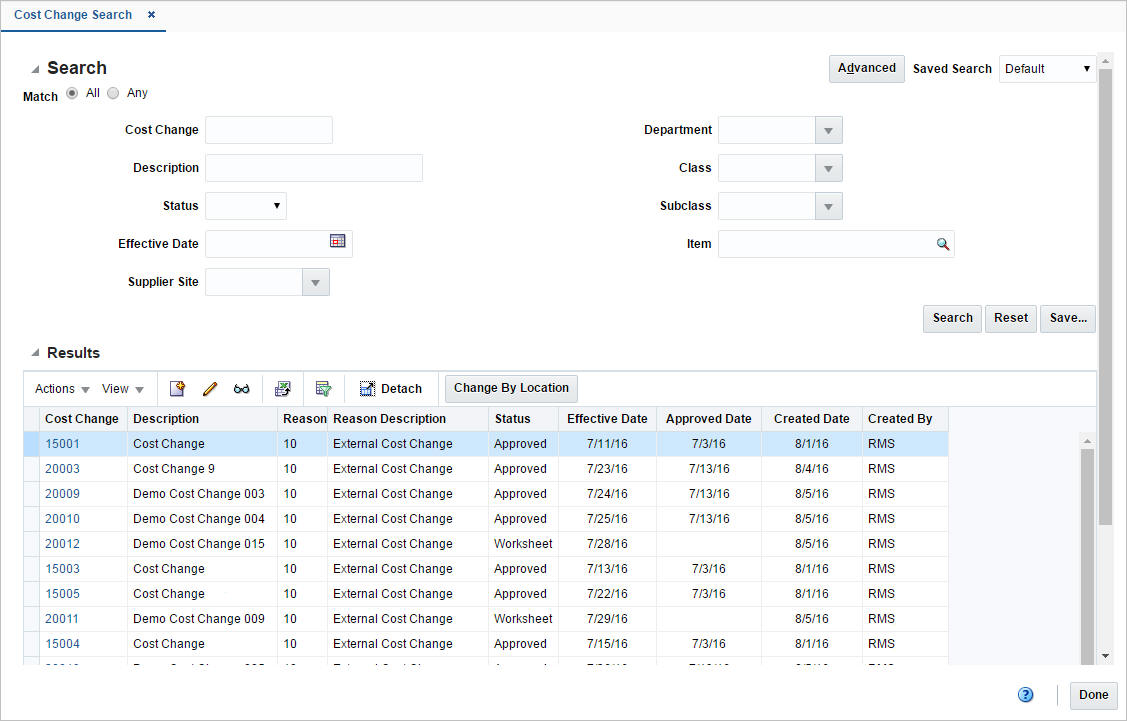
Task: Click the Export to Excel icon
Action: tap(284, 388)
